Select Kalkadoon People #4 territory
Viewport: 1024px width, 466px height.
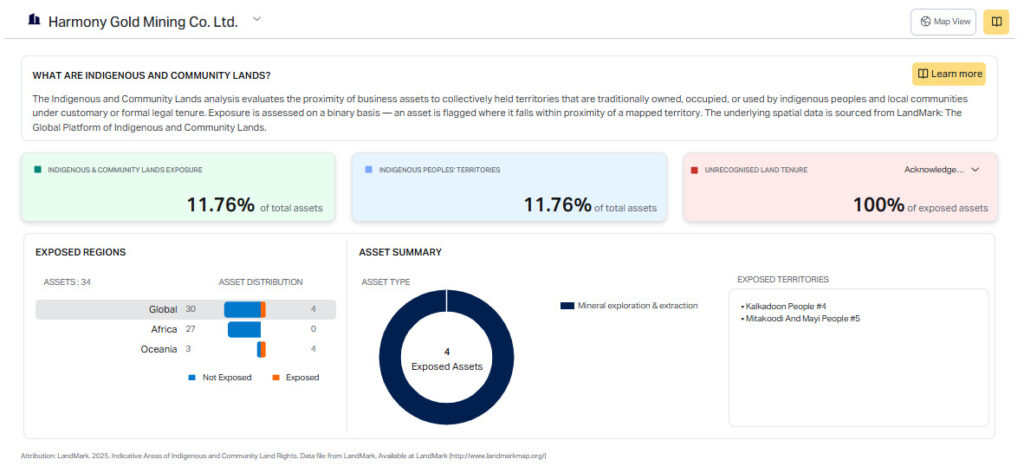coord(784,306)
